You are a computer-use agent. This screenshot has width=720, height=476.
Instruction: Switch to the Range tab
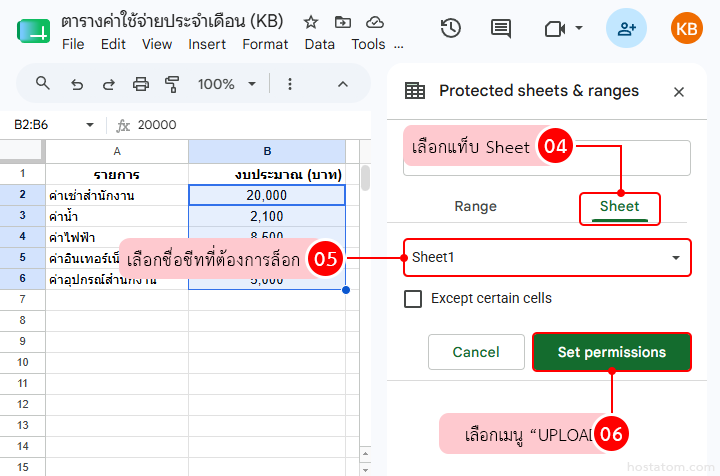coord(475,206)
